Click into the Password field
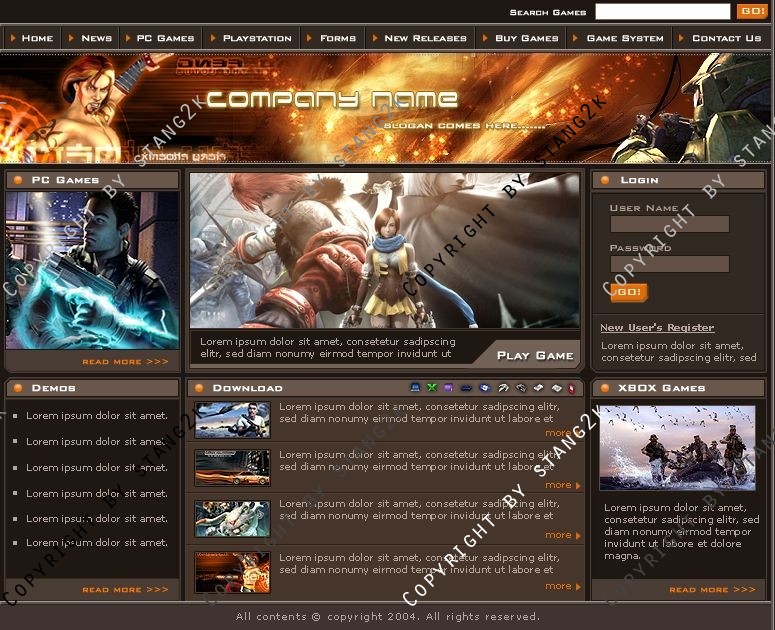 click(x=669, y=265)
